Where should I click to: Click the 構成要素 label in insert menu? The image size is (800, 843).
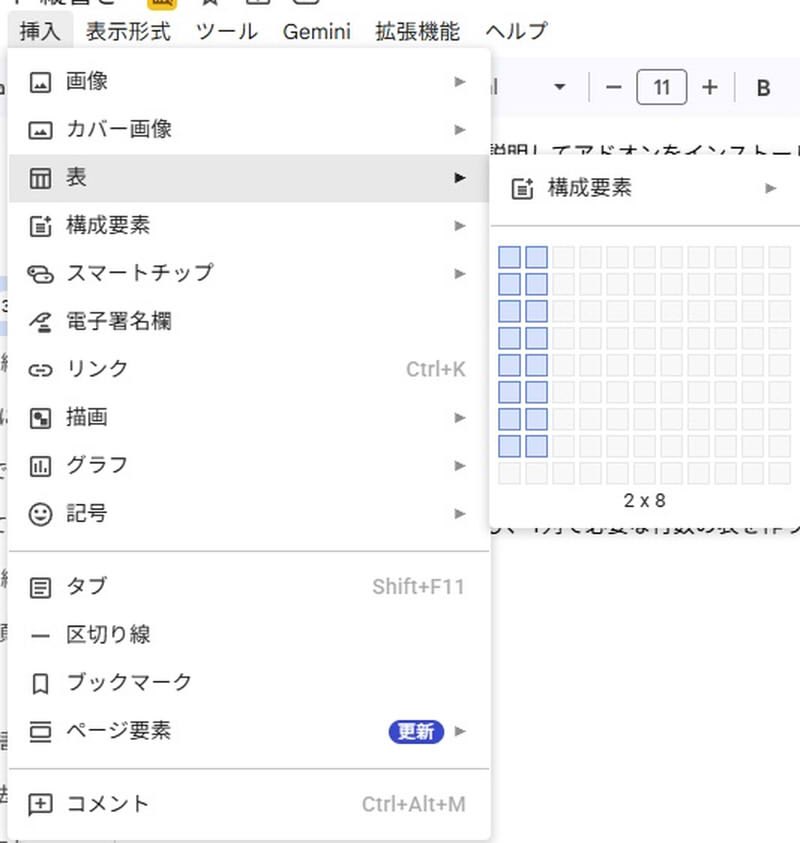click(108, 225)
